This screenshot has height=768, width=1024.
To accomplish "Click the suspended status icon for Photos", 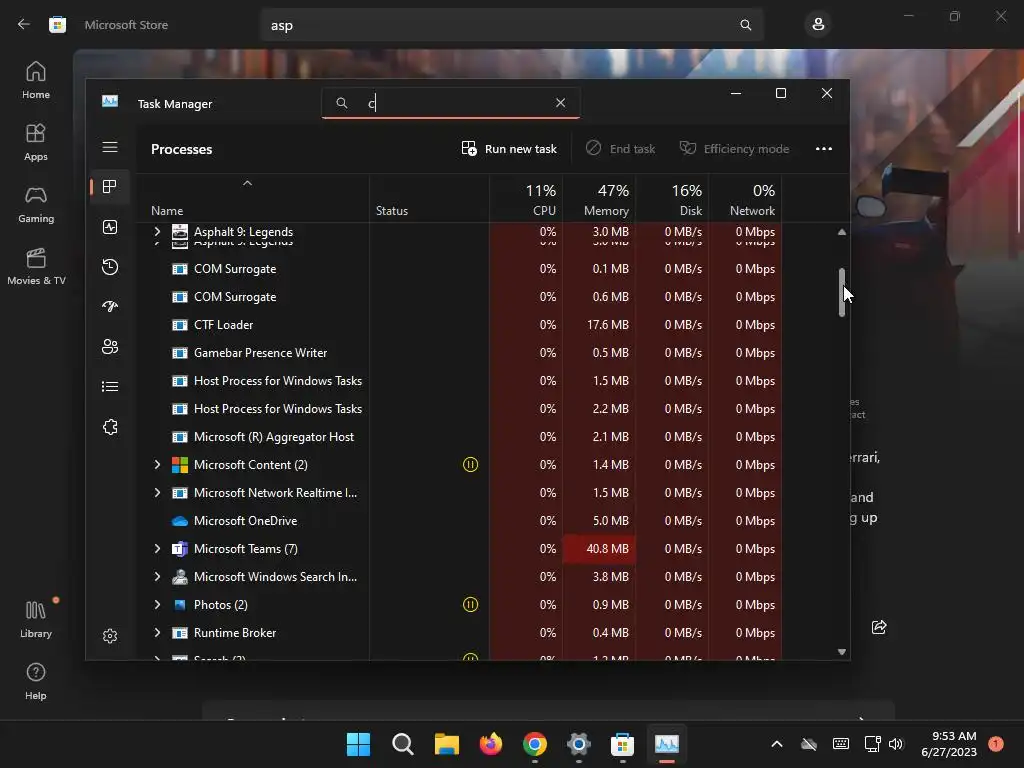I will 470,605.
